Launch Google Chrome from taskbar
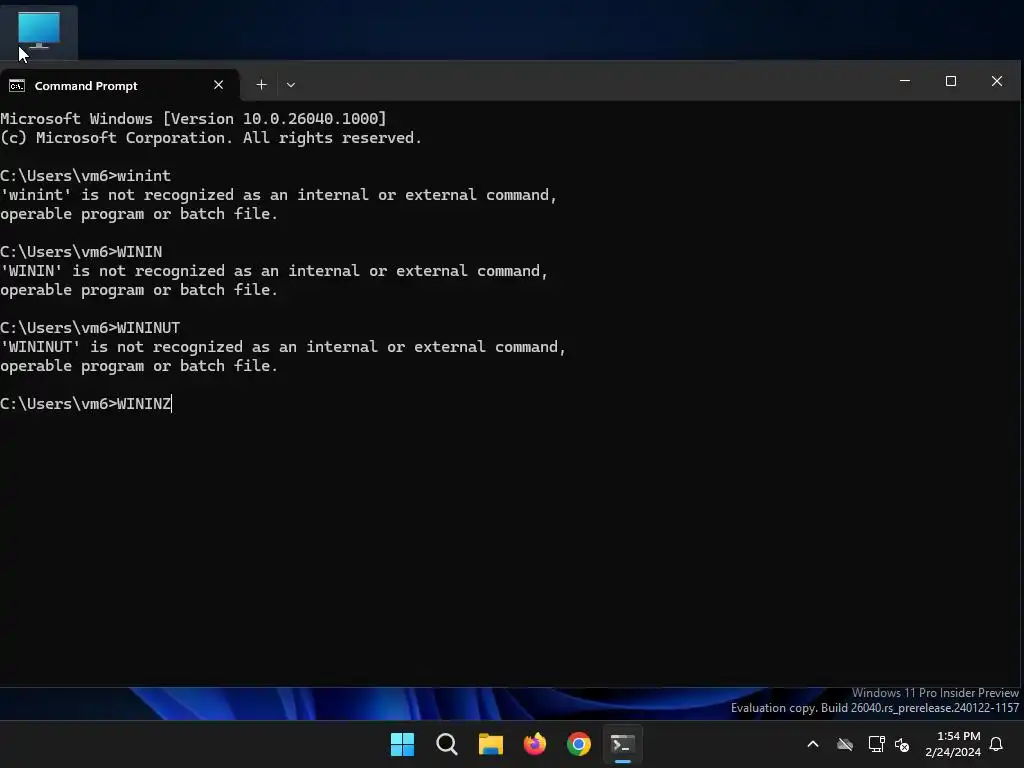 [579, 744]
